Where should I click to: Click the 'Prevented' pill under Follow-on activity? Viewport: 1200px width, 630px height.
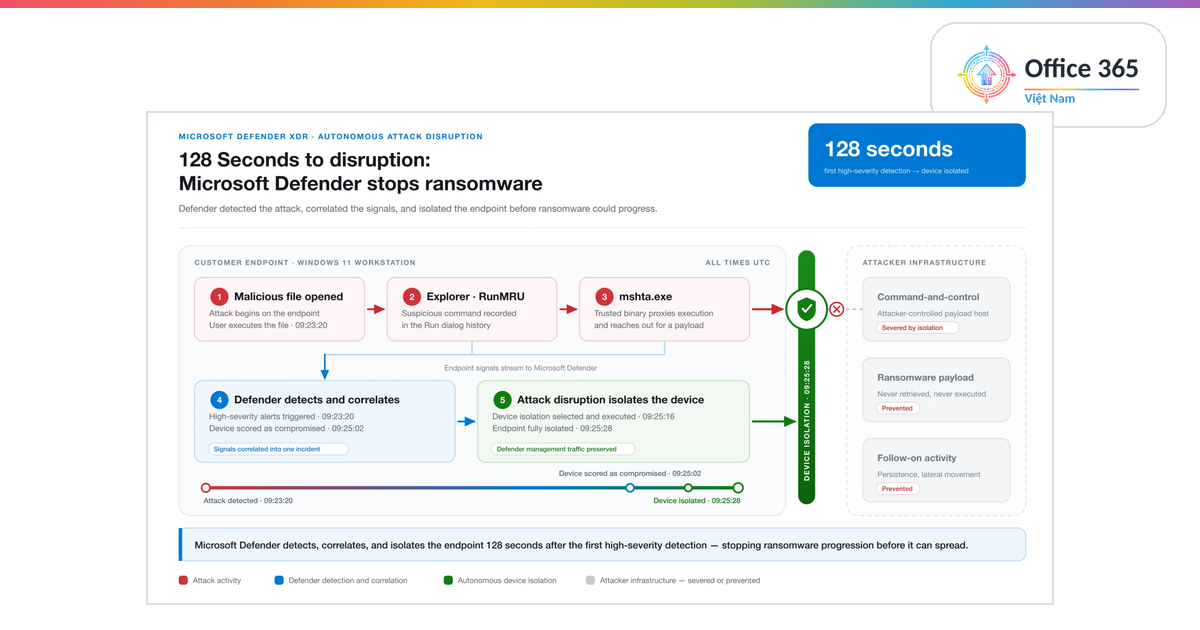pos(897,488)
